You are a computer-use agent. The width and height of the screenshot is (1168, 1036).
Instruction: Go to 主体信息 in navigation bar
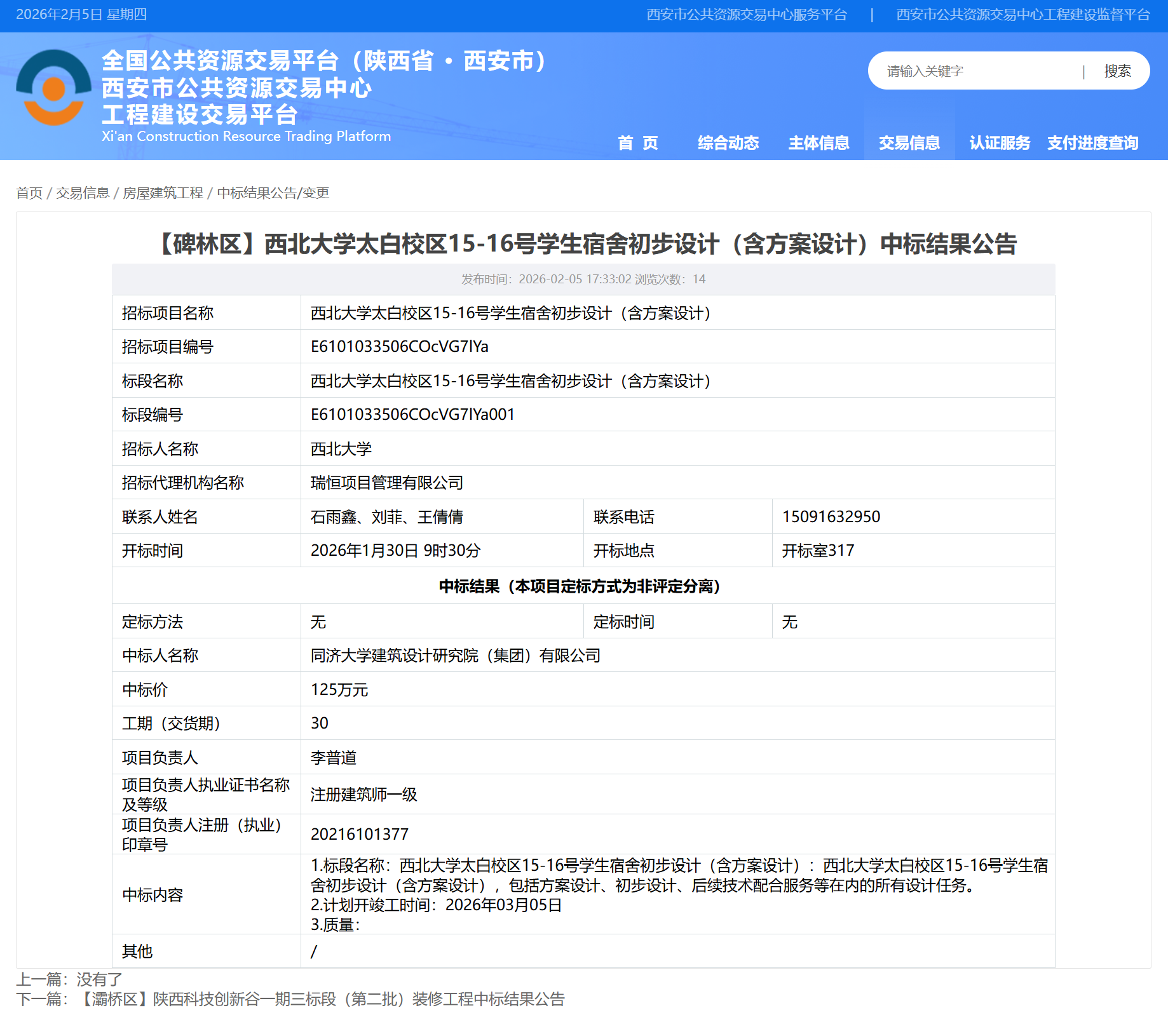[818, 143]
